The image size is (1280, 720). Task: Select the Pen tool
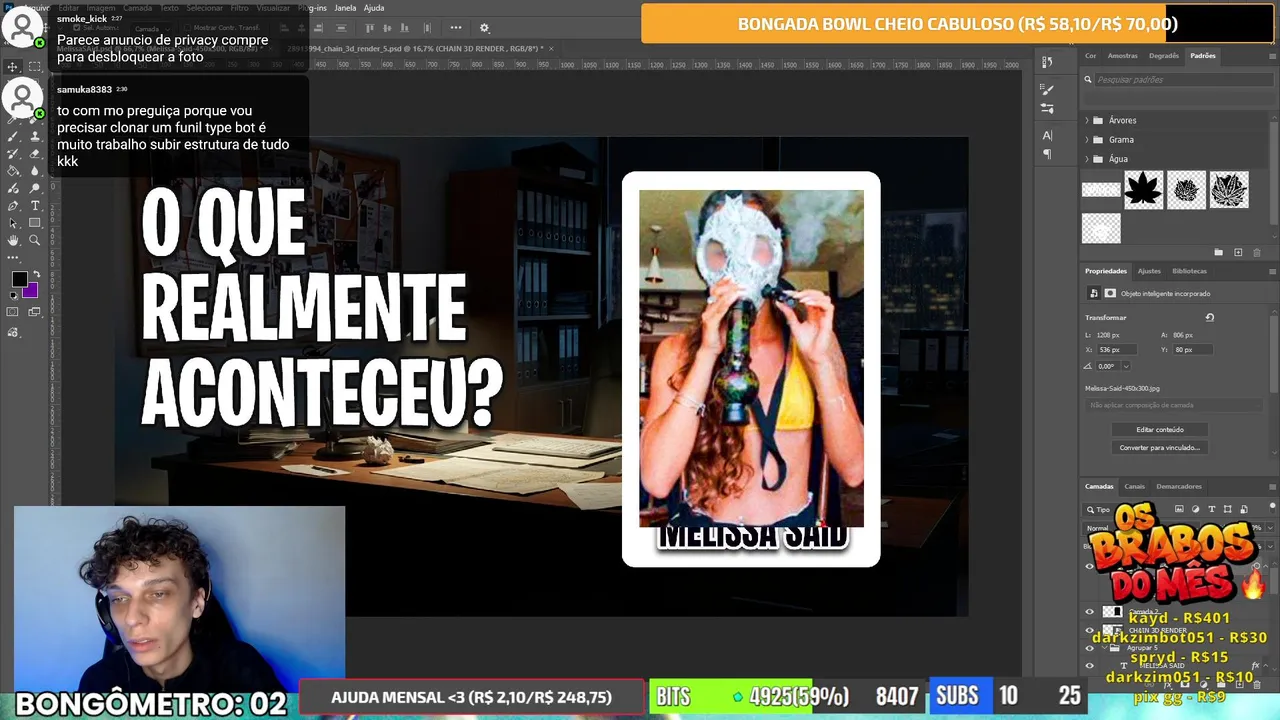tap(13, 205)
